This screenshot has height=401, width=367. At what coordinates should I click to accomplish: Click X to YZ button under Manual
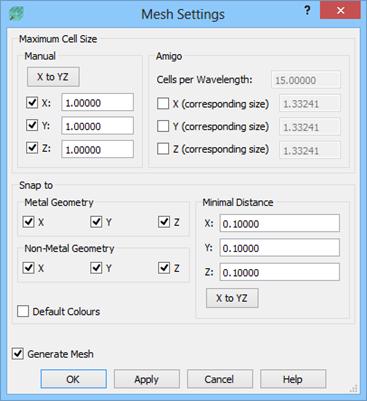[x=53, y=77]
